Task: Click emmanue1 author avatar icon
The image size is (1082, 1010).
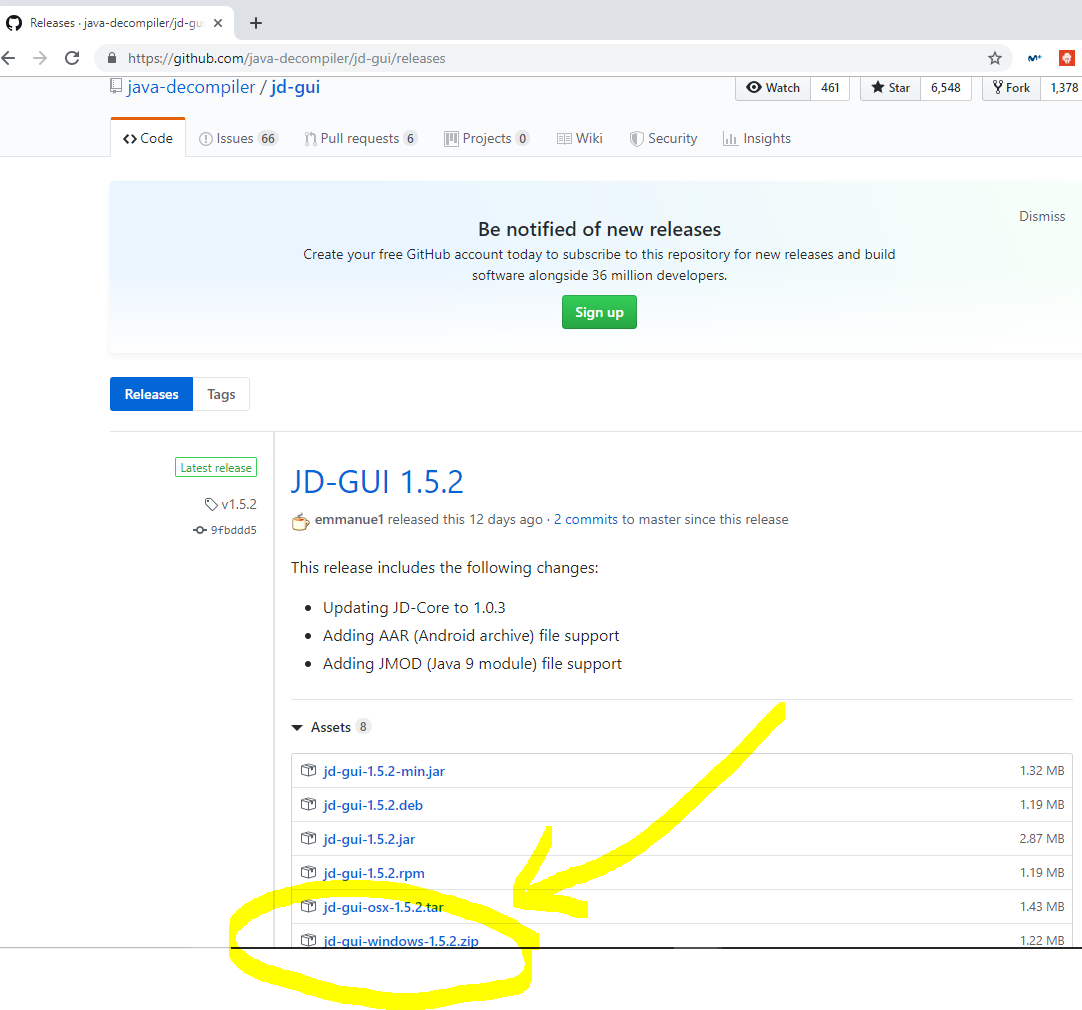Action: tap(300, 520)
